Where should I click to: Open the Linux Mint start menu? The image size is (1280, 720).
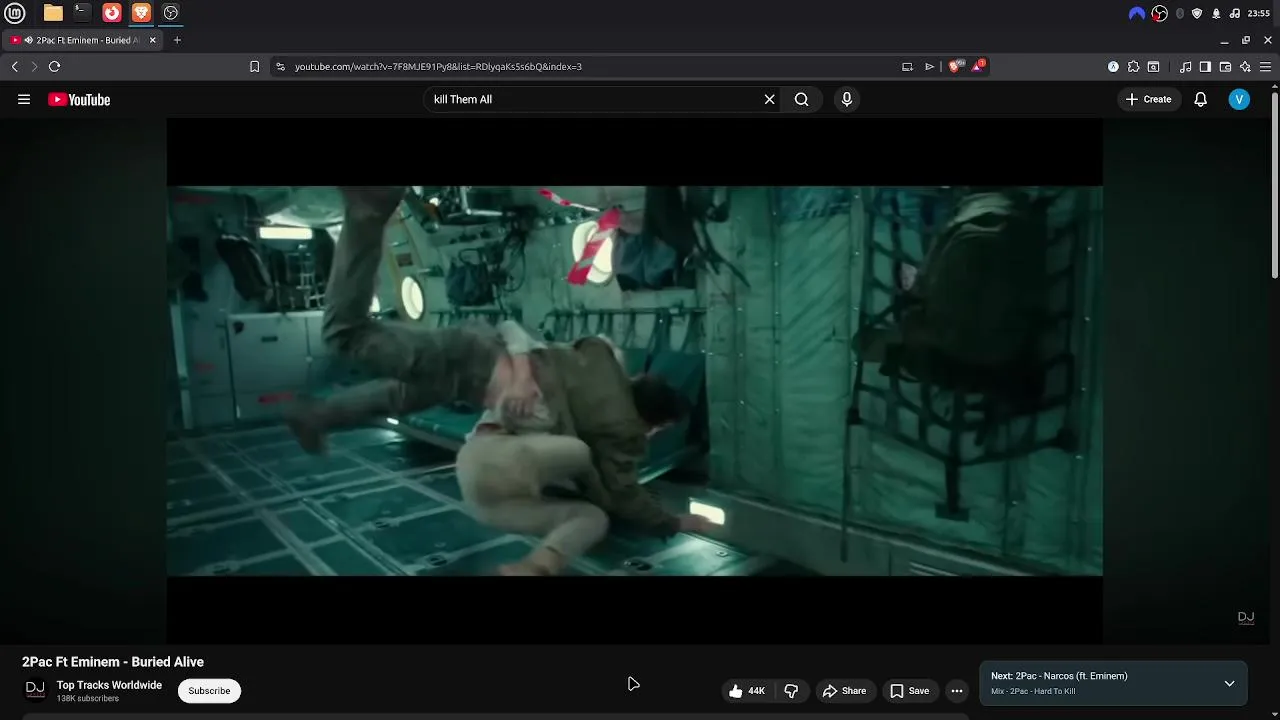pyautogui.click(x=15, y=13)
